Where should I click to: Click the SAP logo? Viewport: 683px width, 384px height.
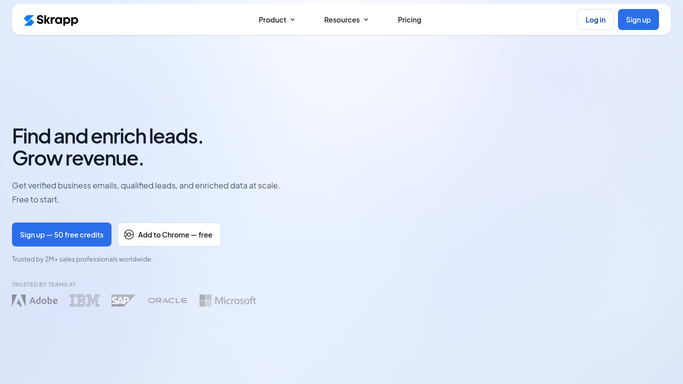tap(123, 300)
